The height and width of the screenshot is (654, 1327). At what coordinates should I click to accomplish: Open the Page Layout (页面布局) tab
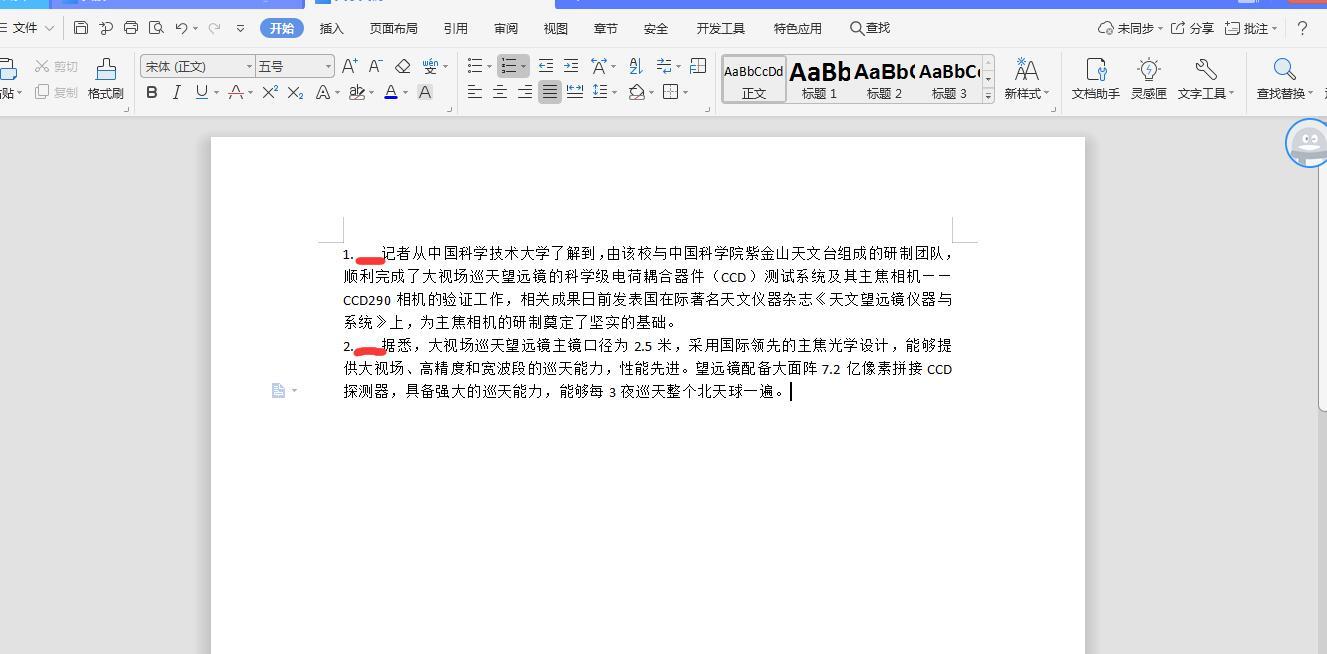(393, 28)
